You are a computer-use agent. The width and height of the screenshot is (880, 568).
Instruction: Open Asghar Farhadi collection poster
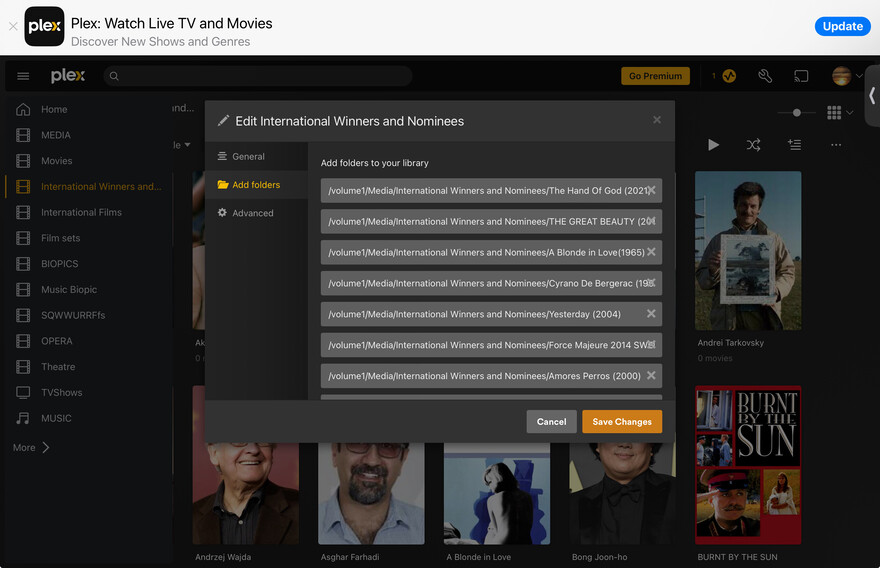pyautogui.click(x=371, y=493)
